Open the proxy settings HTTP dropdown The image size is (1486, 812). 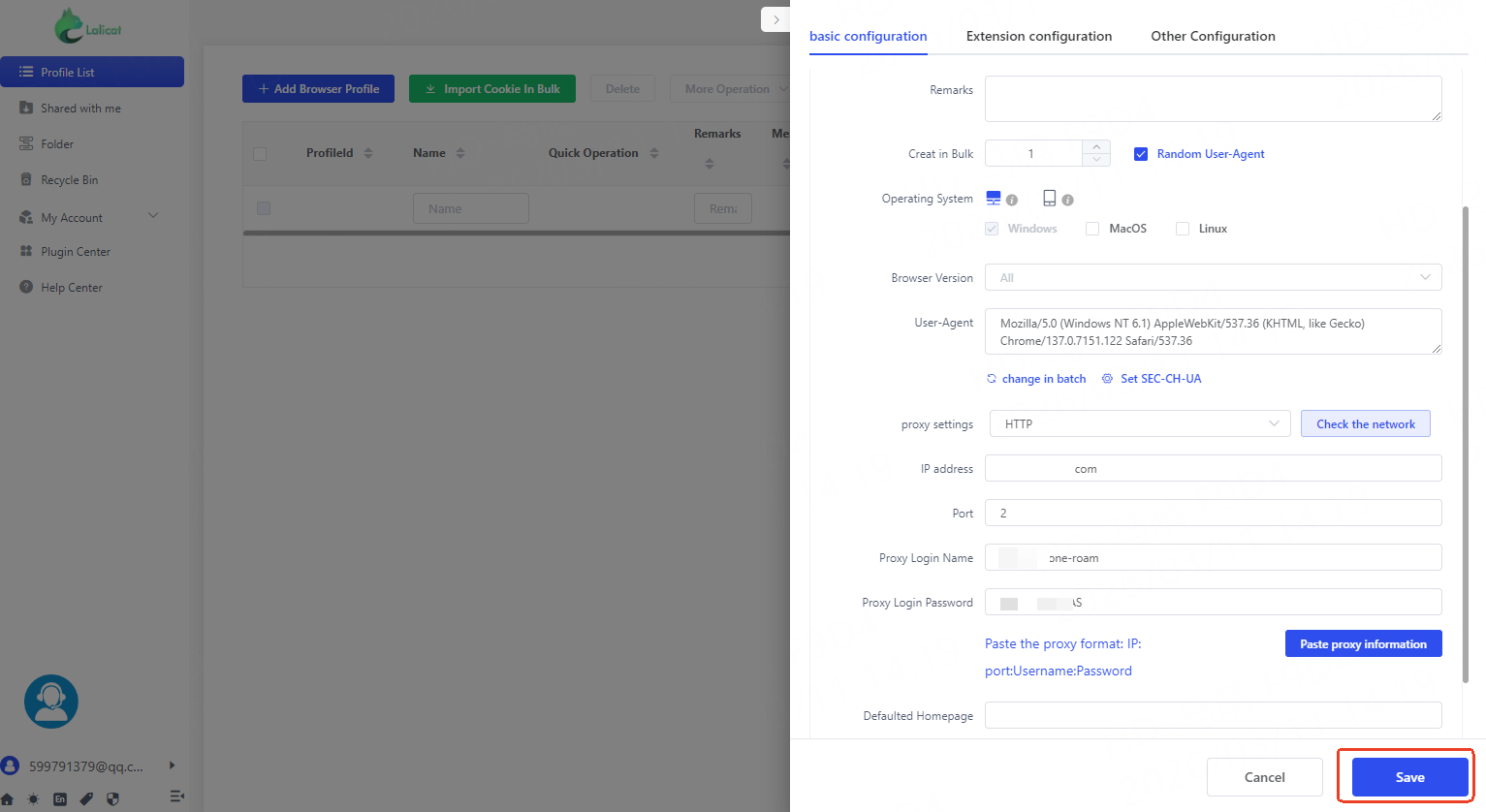coord(1139,424)
